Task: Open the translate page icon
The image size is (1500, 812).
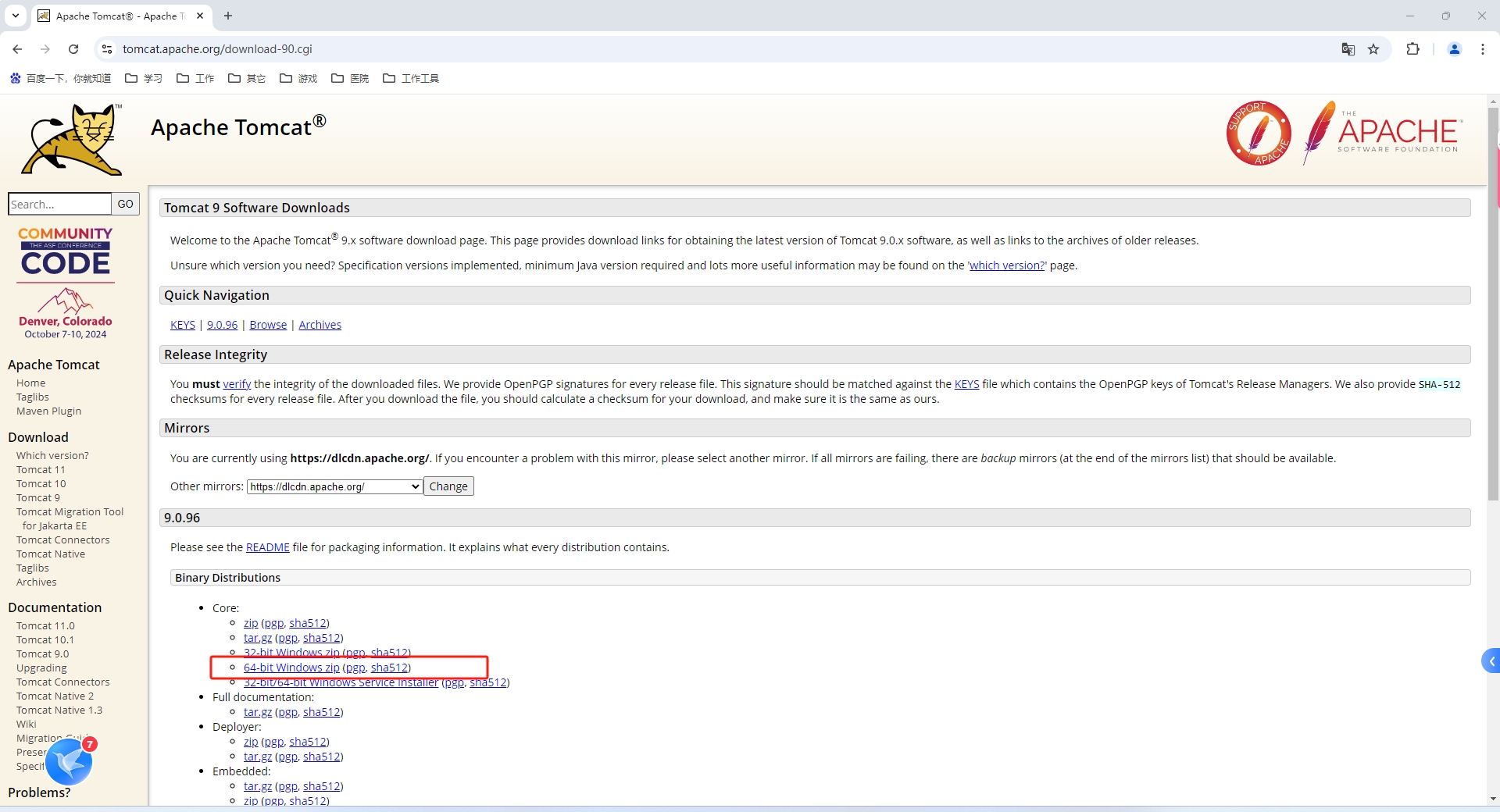Action: coord(1348,49)
